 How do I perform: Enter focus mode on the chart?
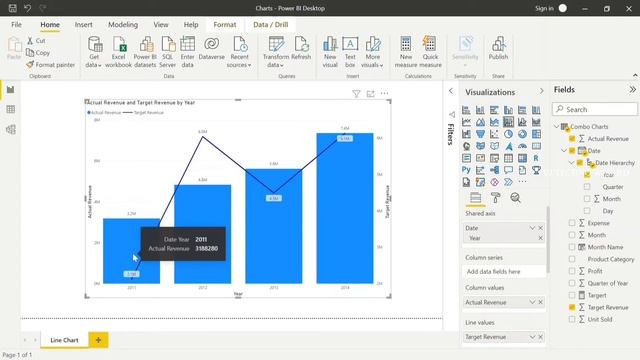click(370, 94)
